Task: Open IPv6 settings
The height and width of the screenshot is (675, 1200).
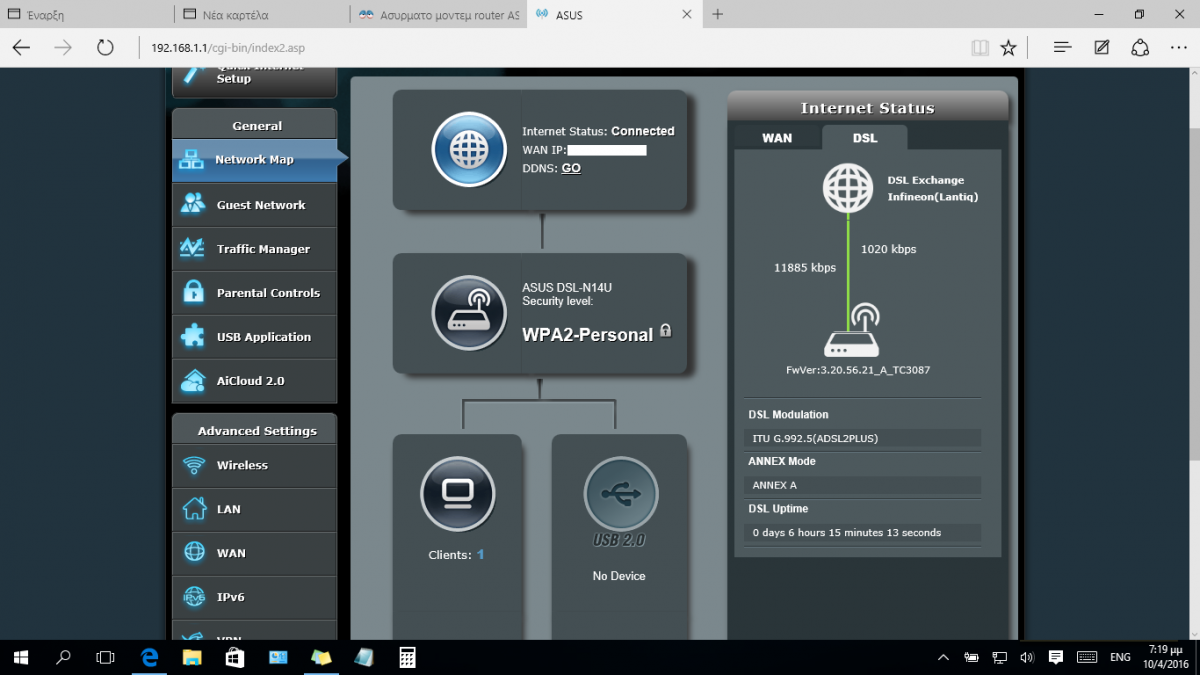Action: tap(254, 597)
